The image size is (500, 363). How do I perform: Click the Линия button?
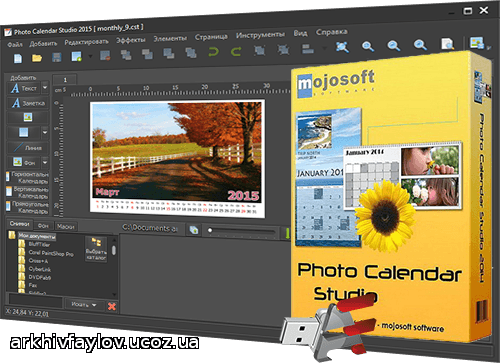point(28,147)
